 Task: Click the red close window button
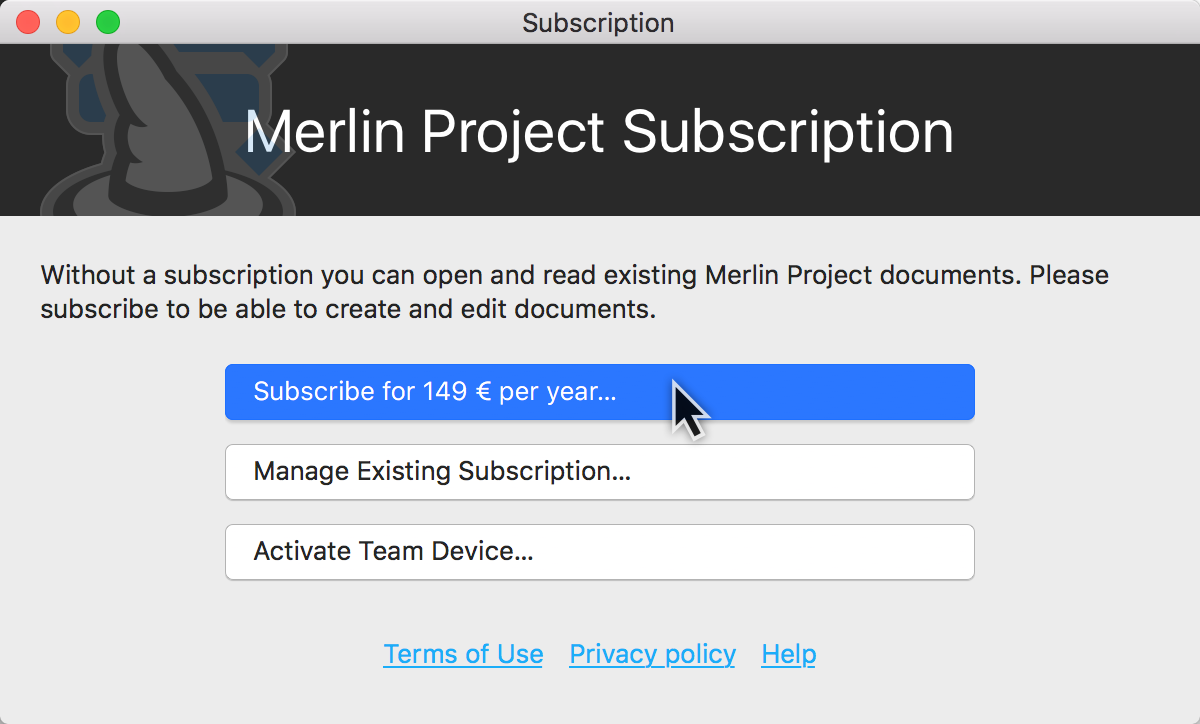pos(27,22)
